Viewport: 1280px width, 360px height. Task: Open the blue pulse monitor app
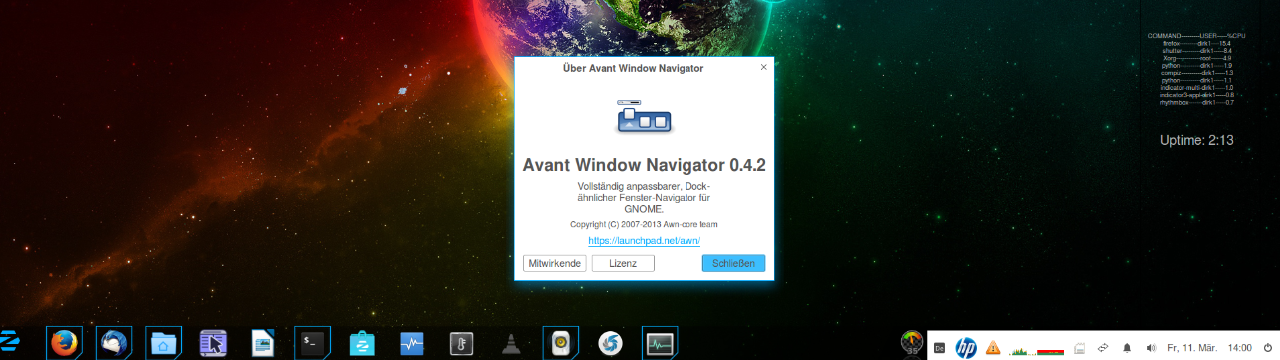coord(411,344)
